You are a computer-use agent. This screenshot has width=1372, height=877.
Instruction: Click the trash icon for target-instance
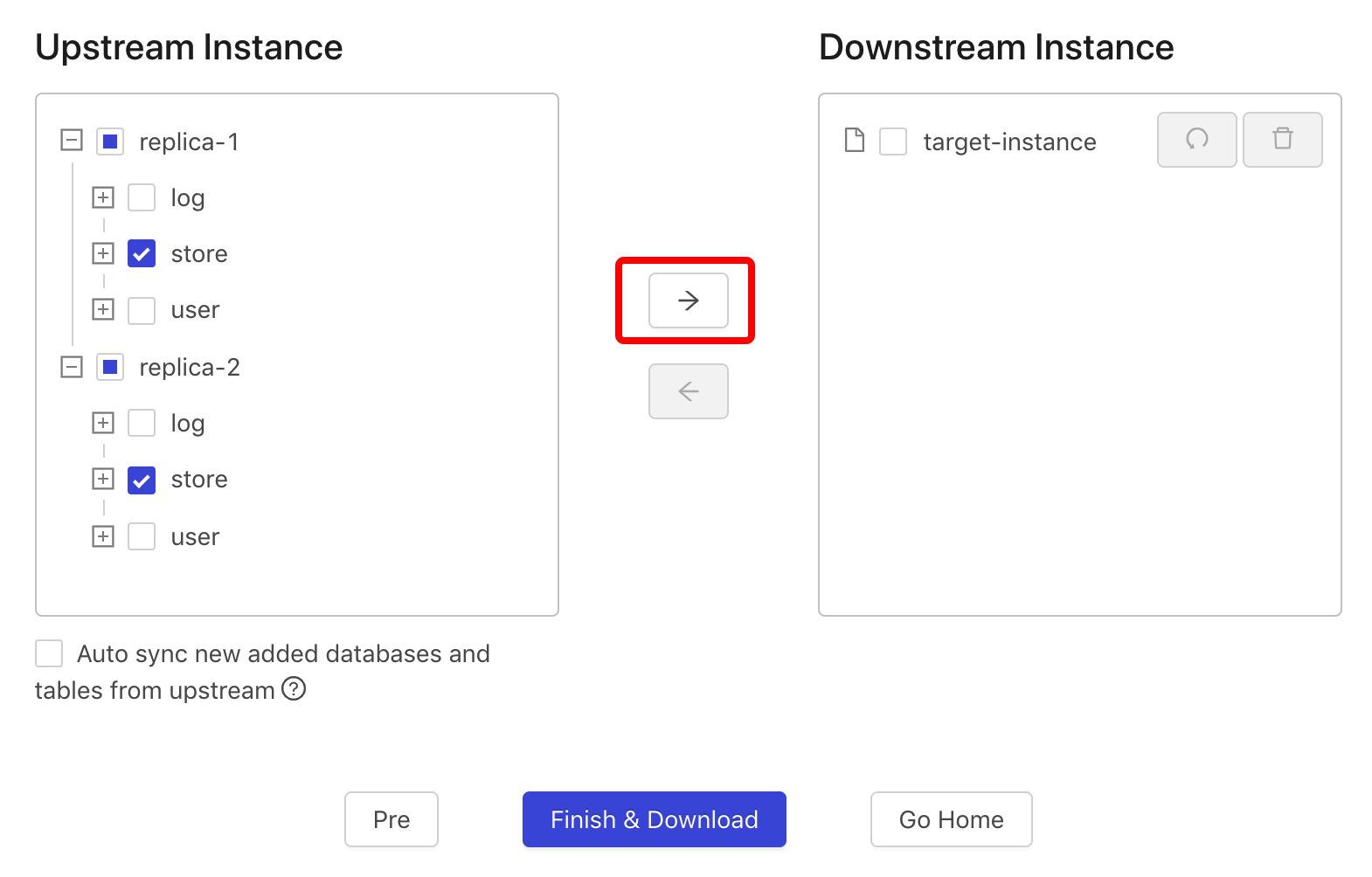1282,140
